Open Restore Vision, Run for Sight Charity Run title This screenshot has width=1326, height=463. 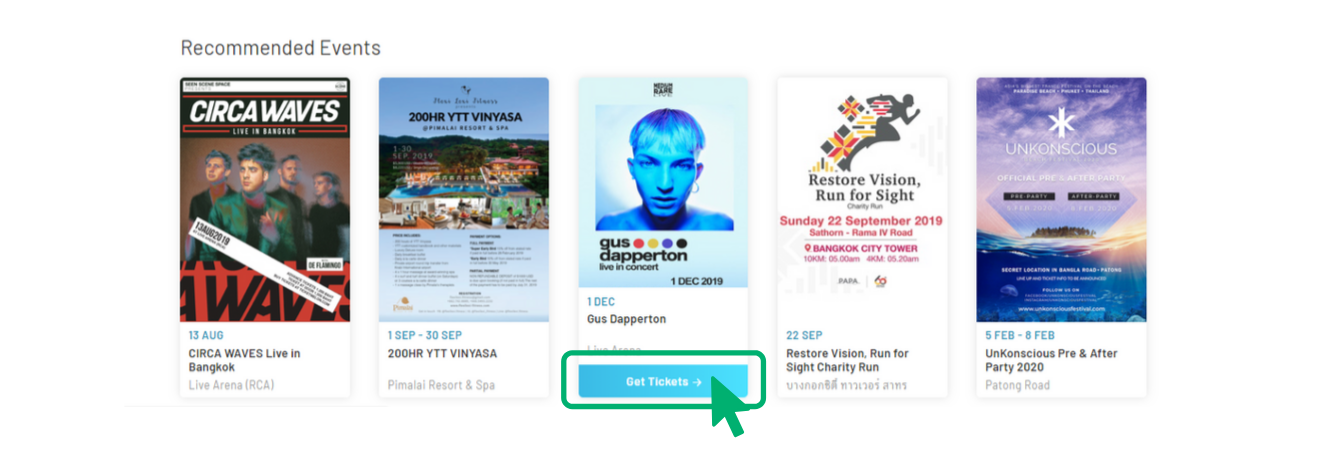point(847,360)
